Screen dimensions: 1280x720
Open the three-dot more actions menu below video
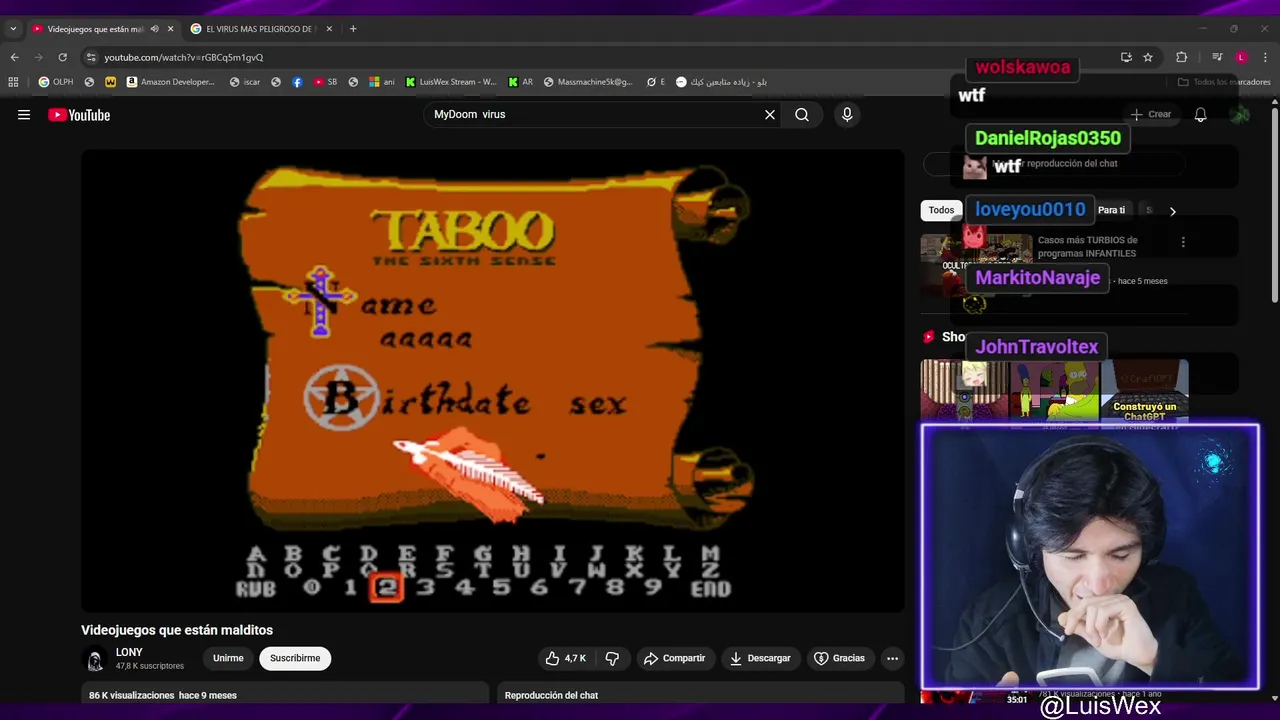(892, 658)
